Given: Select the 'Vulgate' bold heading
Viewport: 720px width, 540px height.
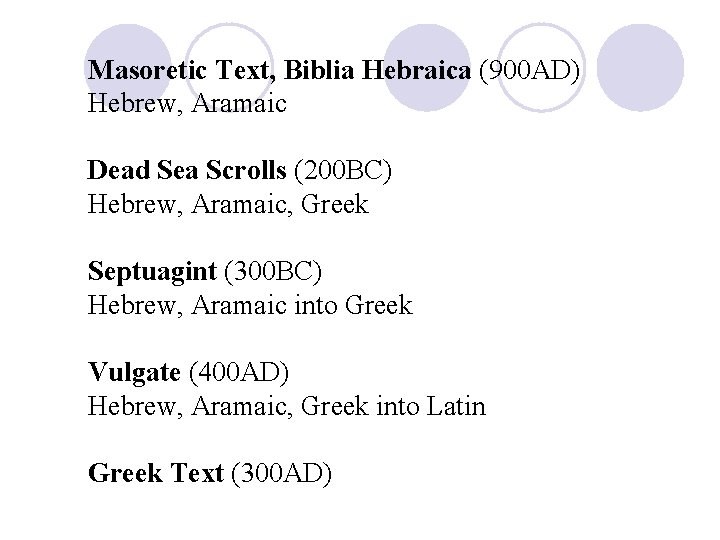Looking at the screenshot, I should coord(134,373).
